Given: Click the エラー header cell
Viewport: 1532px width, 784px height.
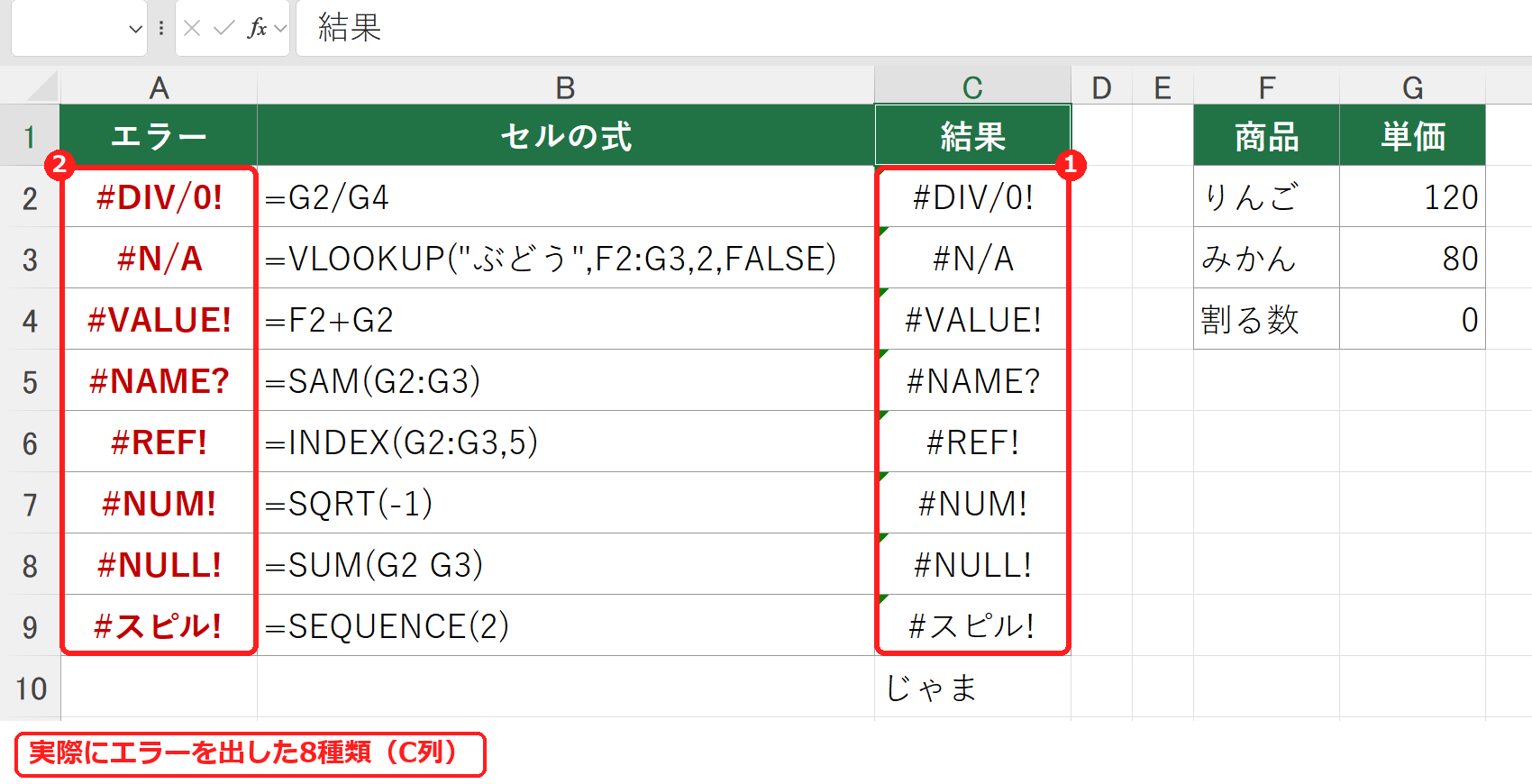Looking at the screenshot, I should coord(159,136).
